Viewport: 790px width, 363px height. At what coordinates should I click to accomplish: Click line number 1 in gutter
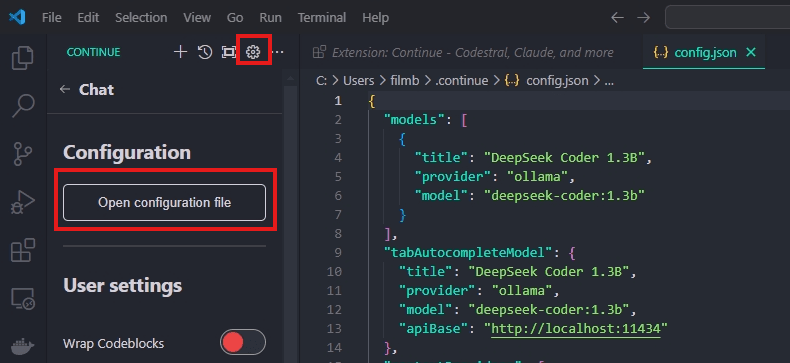[x=338, y=101]
